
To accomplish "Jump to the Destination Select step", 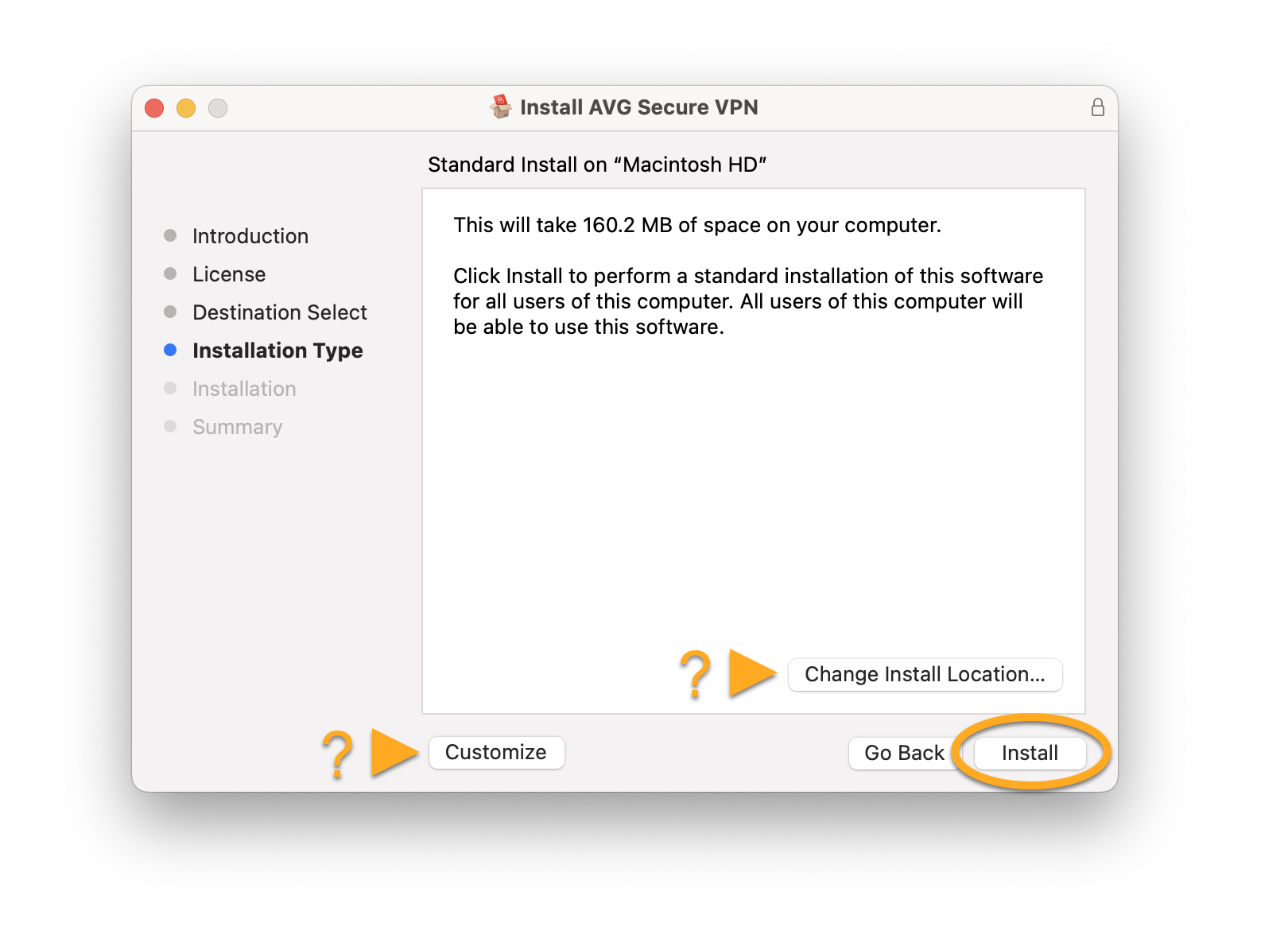I will [x=279, y=312].
